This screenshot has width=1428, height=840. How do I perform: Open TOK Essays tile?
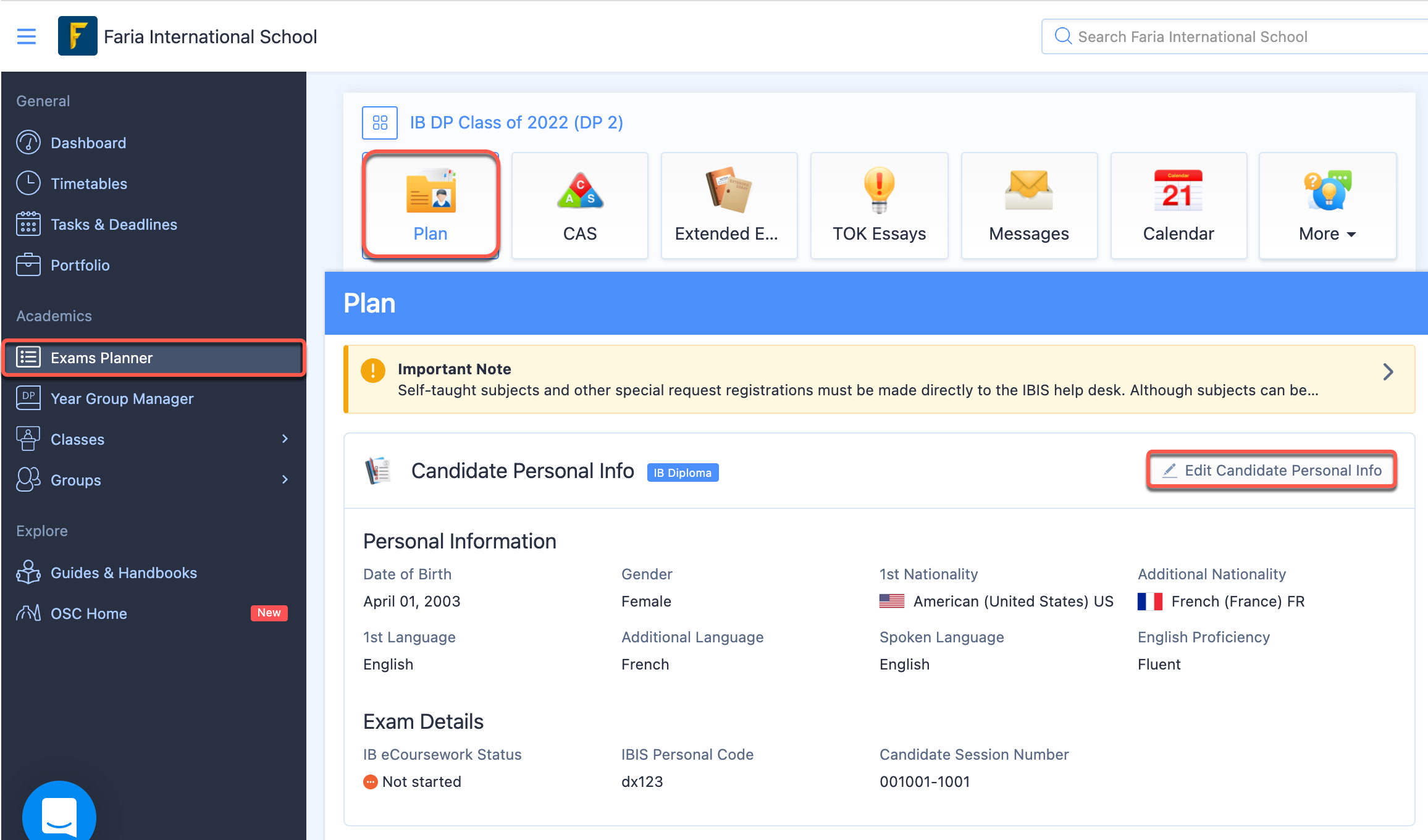[x=879, y=205]
